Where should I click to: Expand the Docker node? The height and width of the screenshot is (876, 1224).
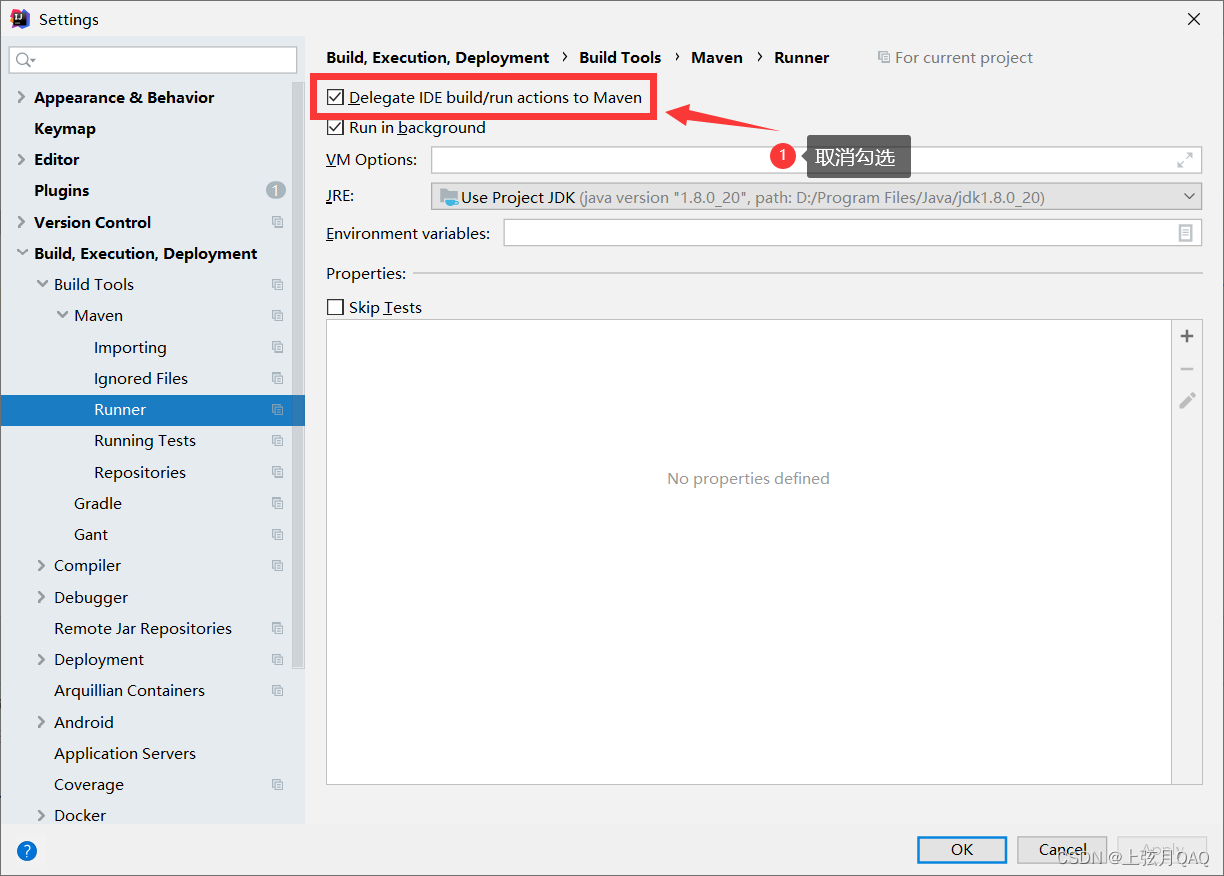pos(42,815)
